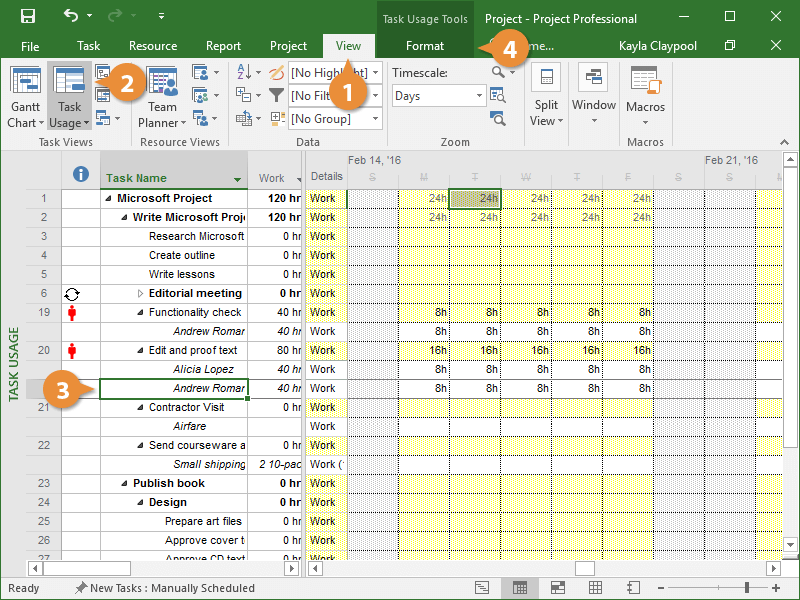
Task: Open the File menu
Action: (30, 46)
